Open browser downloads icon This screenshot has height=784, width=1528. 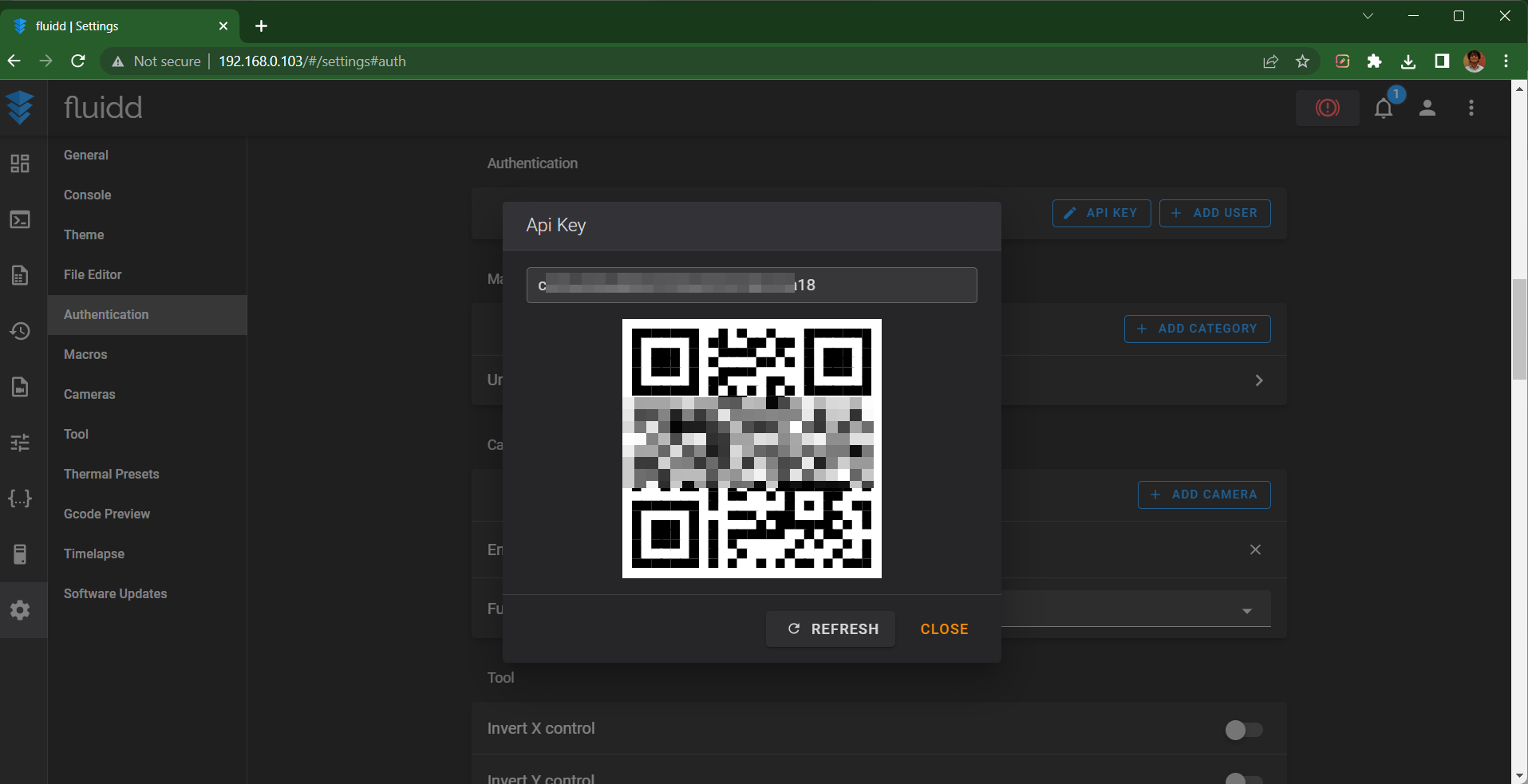click(x=1408, y=61)
